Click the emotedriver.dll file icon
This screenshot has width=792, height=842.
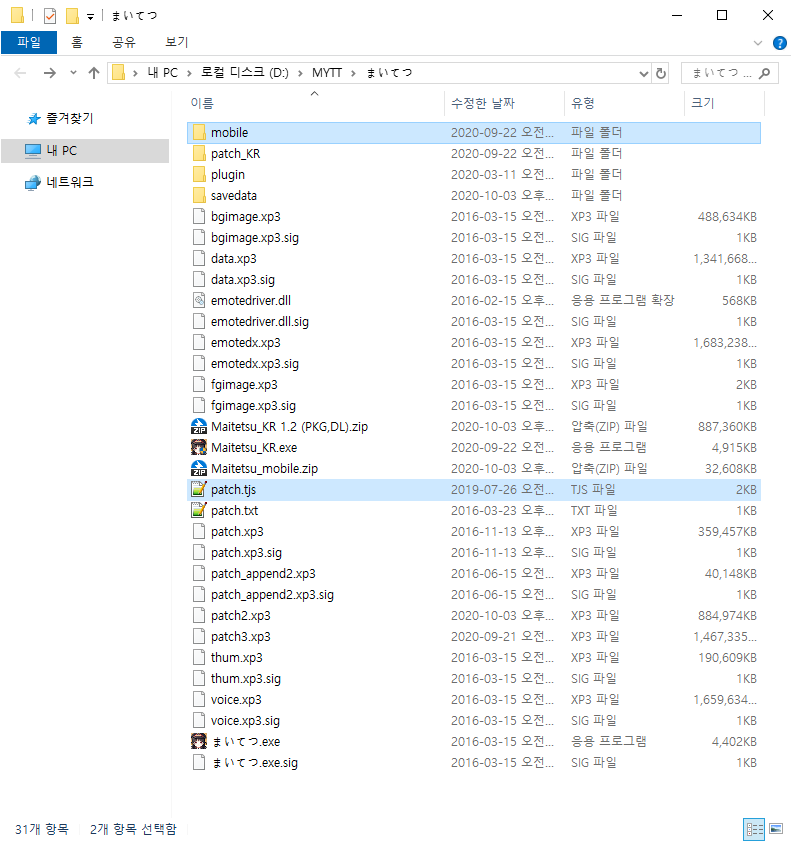[x=199, y=301]
